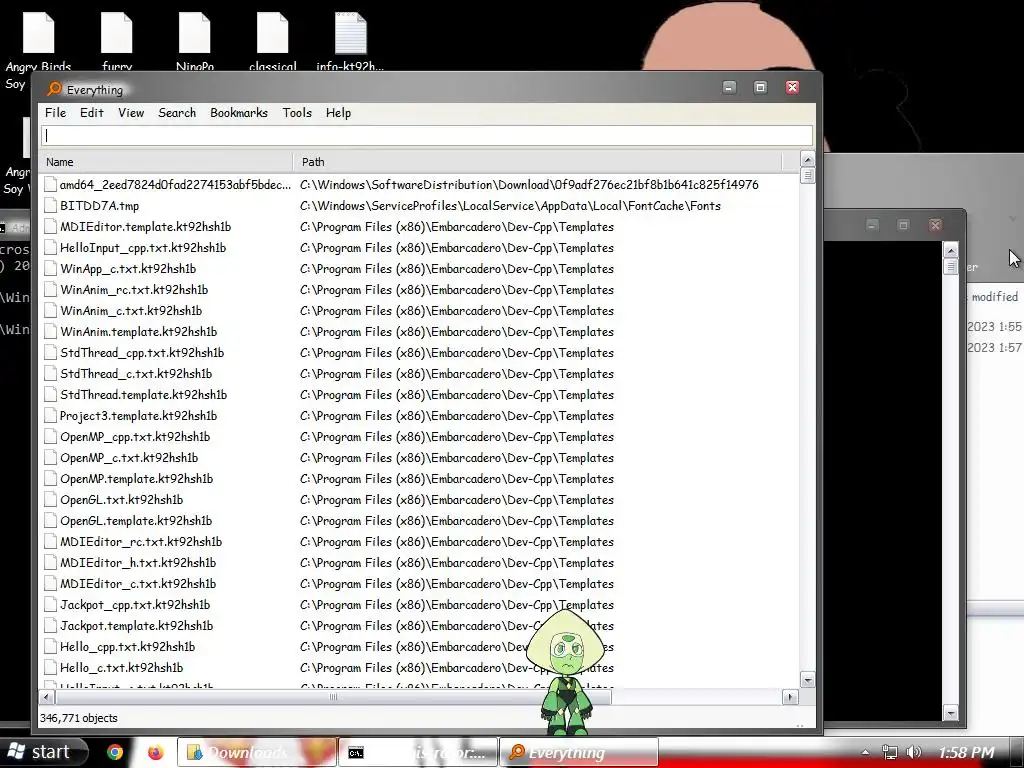Switch to the command prompt taskbar button
Viewport: 1024px width, 768px height.
[x=418, y=752]
